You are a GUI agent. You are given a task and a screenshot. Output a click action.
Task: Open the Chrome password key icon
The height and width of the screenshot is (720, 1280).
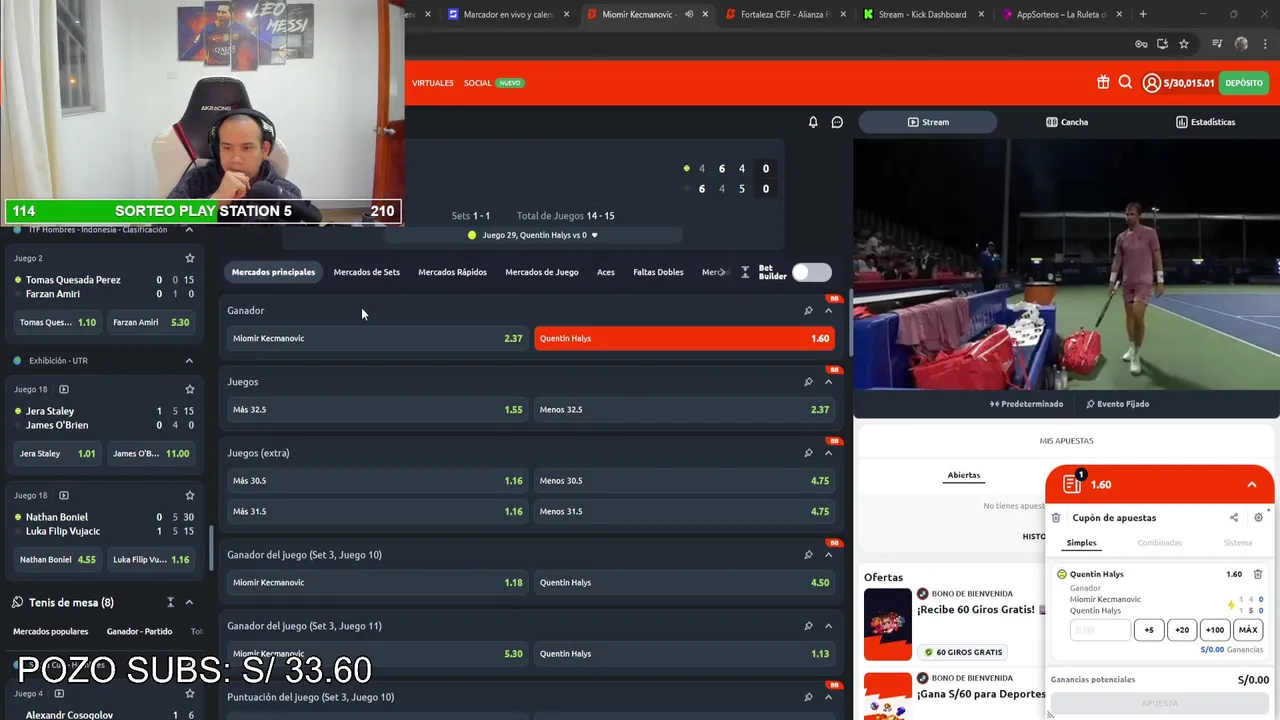[1141, 44]
